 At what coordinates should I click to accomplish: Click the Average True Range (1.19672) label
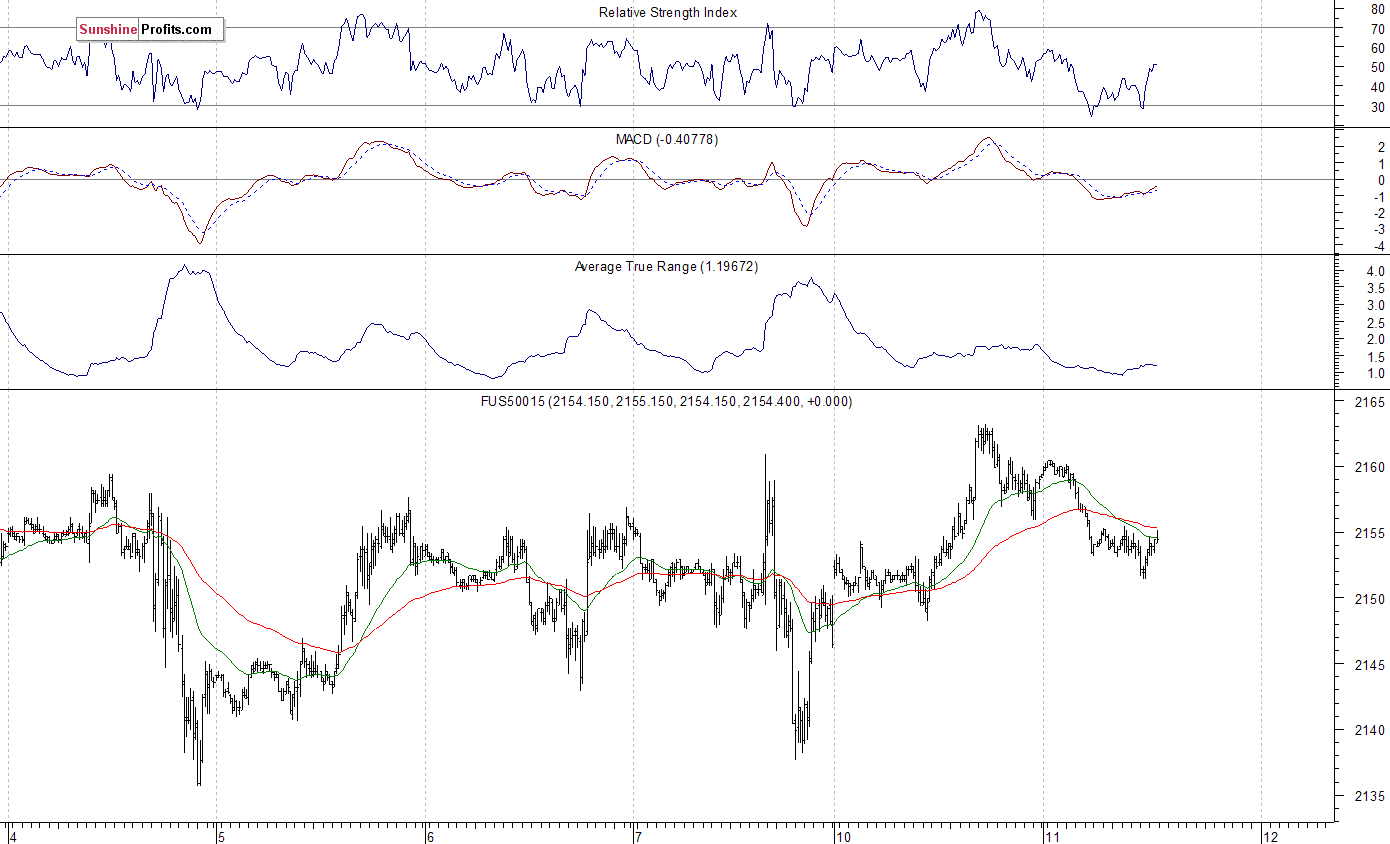click(667, 266)
